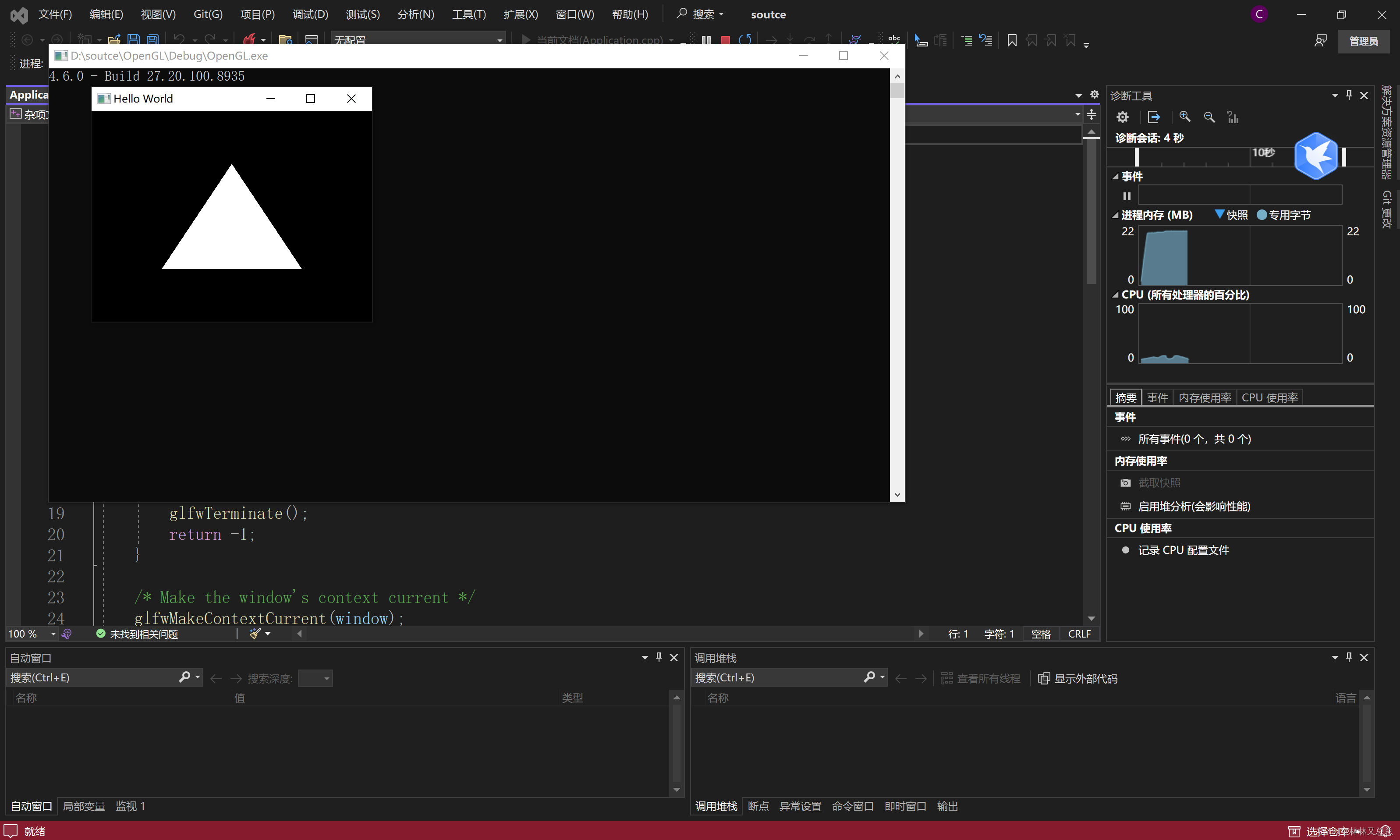Toggle the 专用字节 legend marker
Viewport: 1400px width, 840px height.
[x=1262, y=215]
